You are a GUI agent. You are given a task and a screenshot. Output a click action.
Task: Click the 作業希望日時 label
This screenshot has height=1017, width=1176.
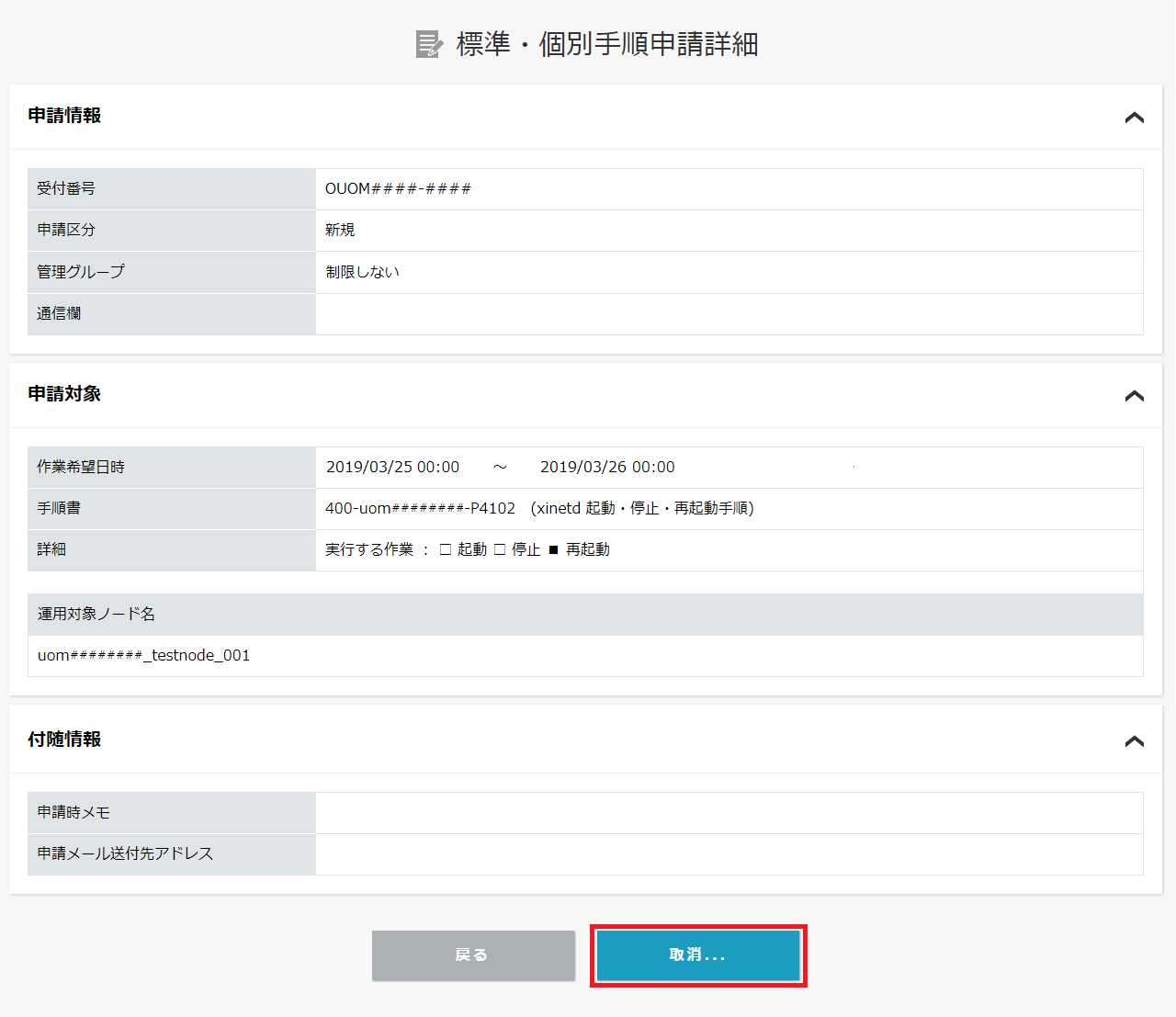pos(81,467)
